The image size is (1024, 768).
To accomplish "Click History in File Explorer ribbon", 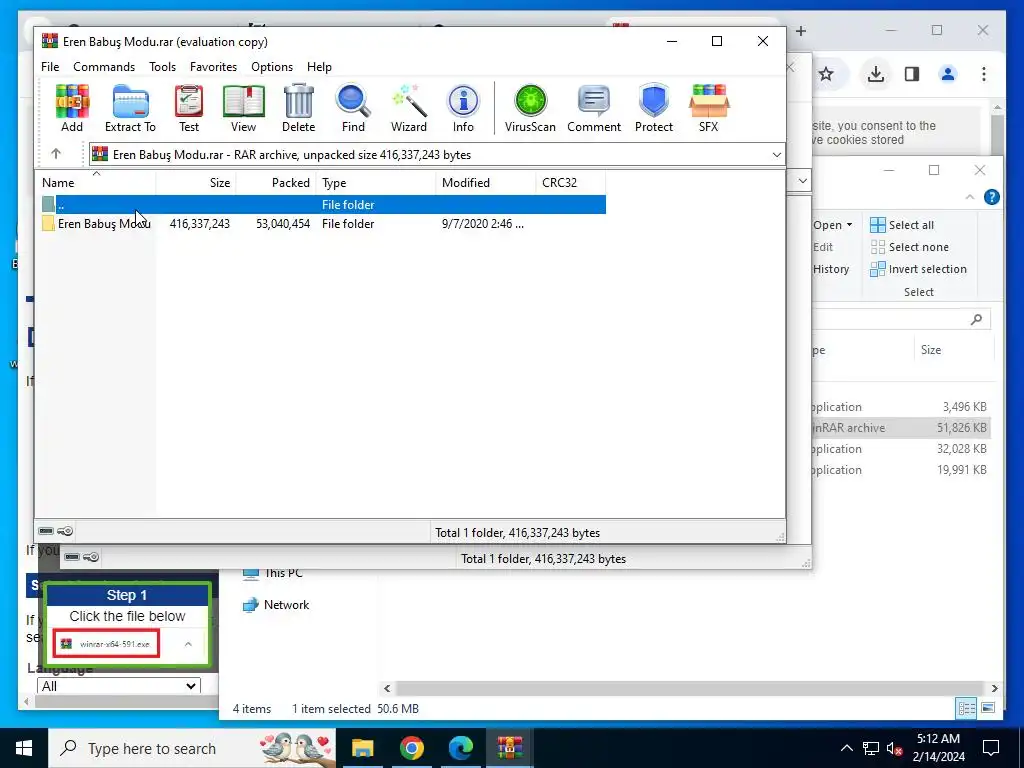I will tap(831, 269).
